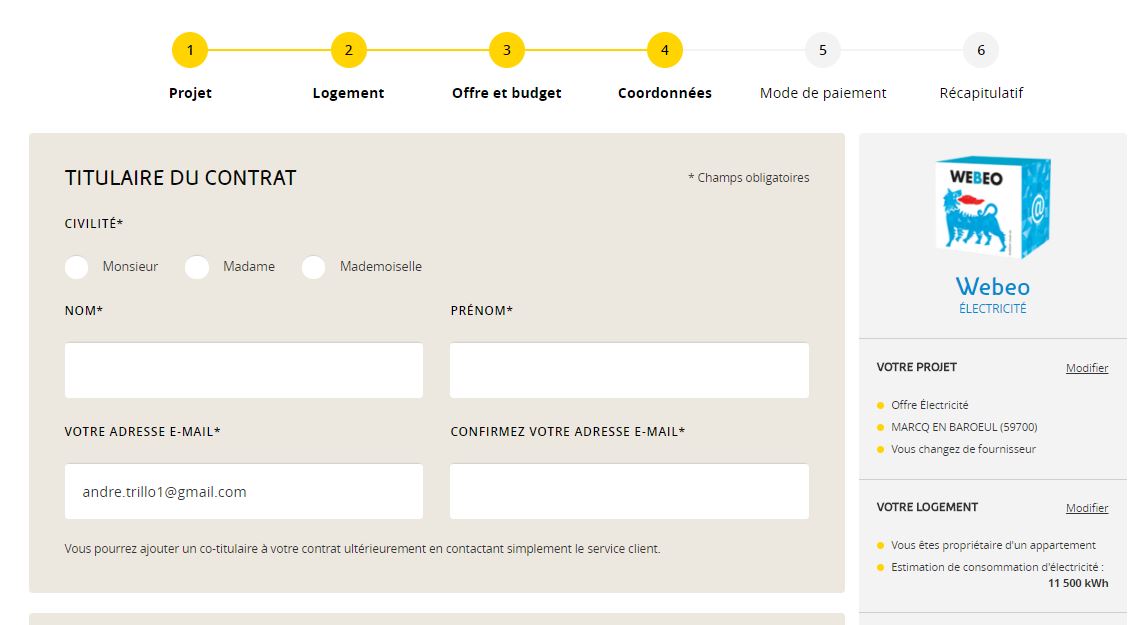Click the Coordonnées step label
The width and height of the screenshot is (1146, 625).
pos(664,93)
